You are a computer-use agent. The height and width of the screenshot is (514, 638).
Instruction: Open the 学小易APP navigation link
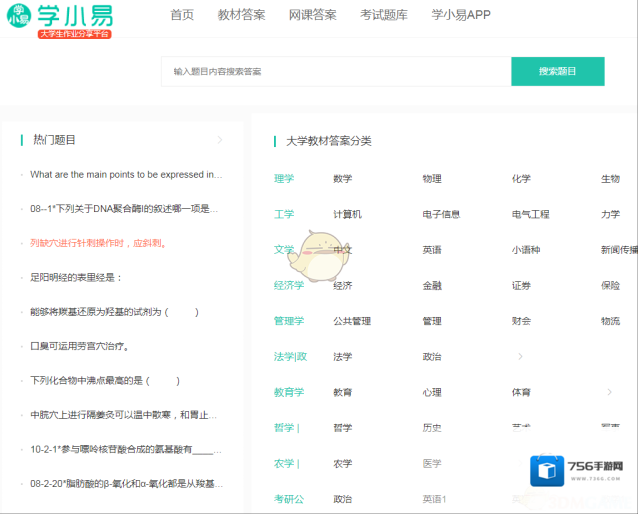(x=461, y=15)
